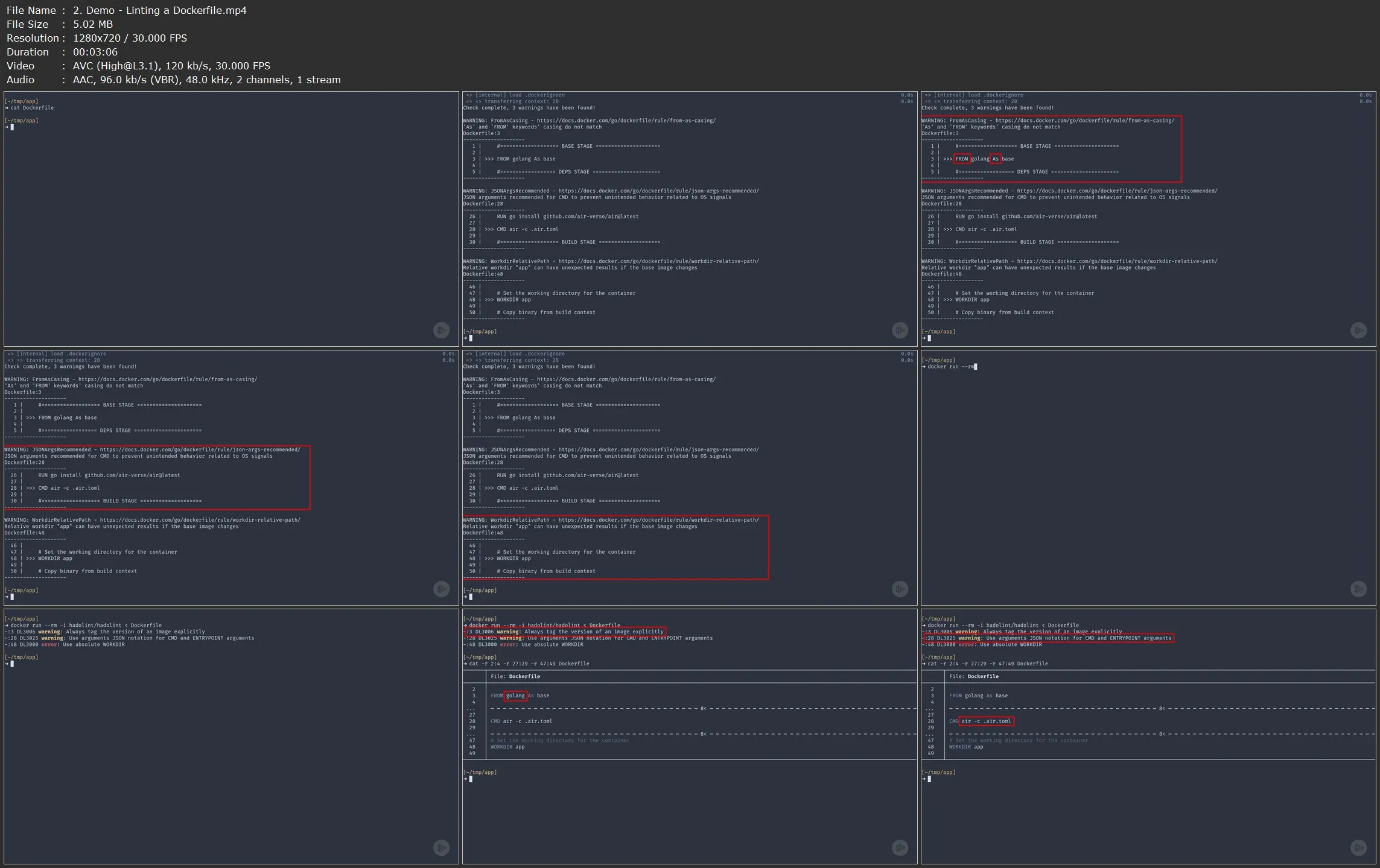Click the 'File Size' label in header
The image size is (1380, 868).
coord(27,24)
